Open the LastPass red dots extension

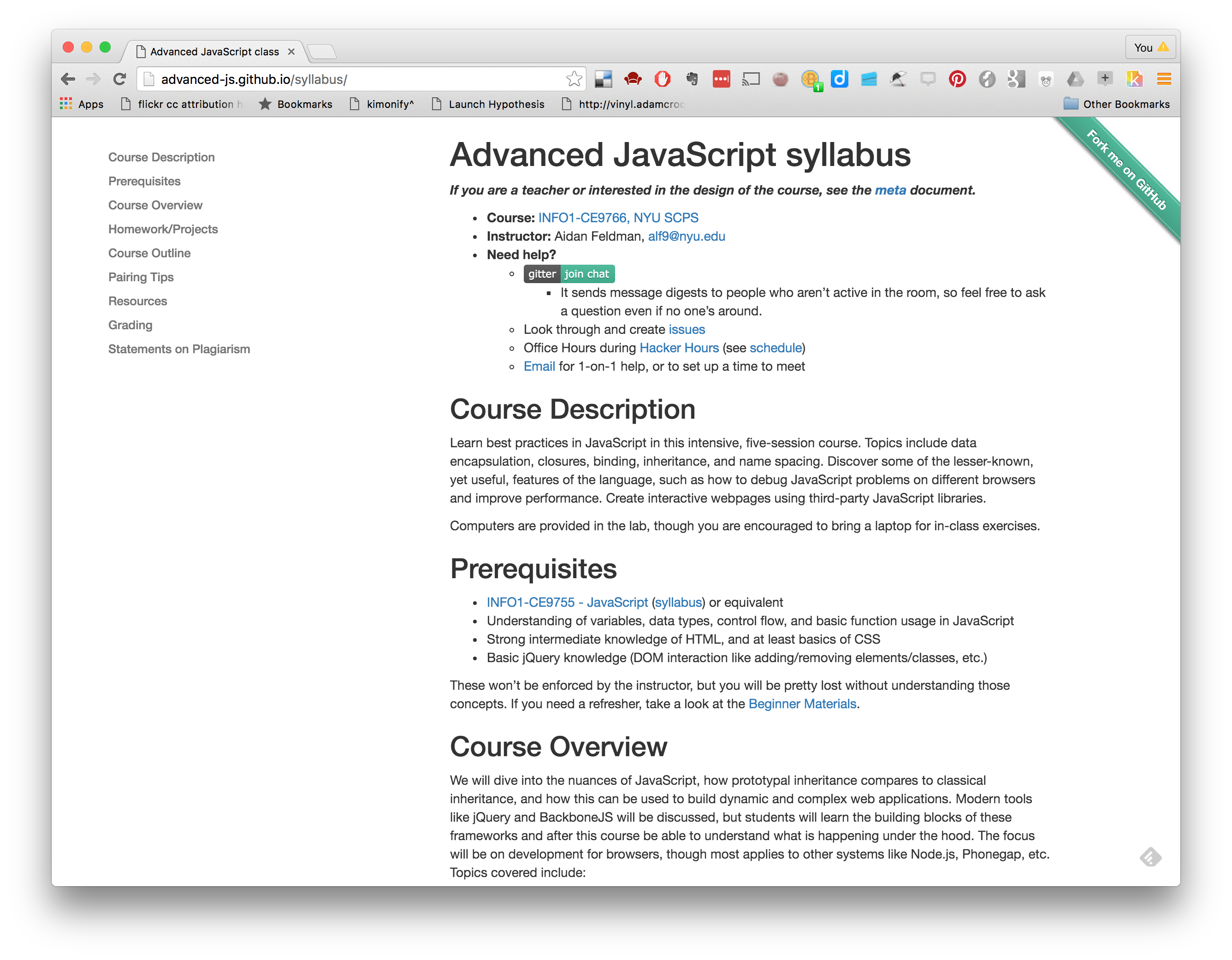point(721,79)
